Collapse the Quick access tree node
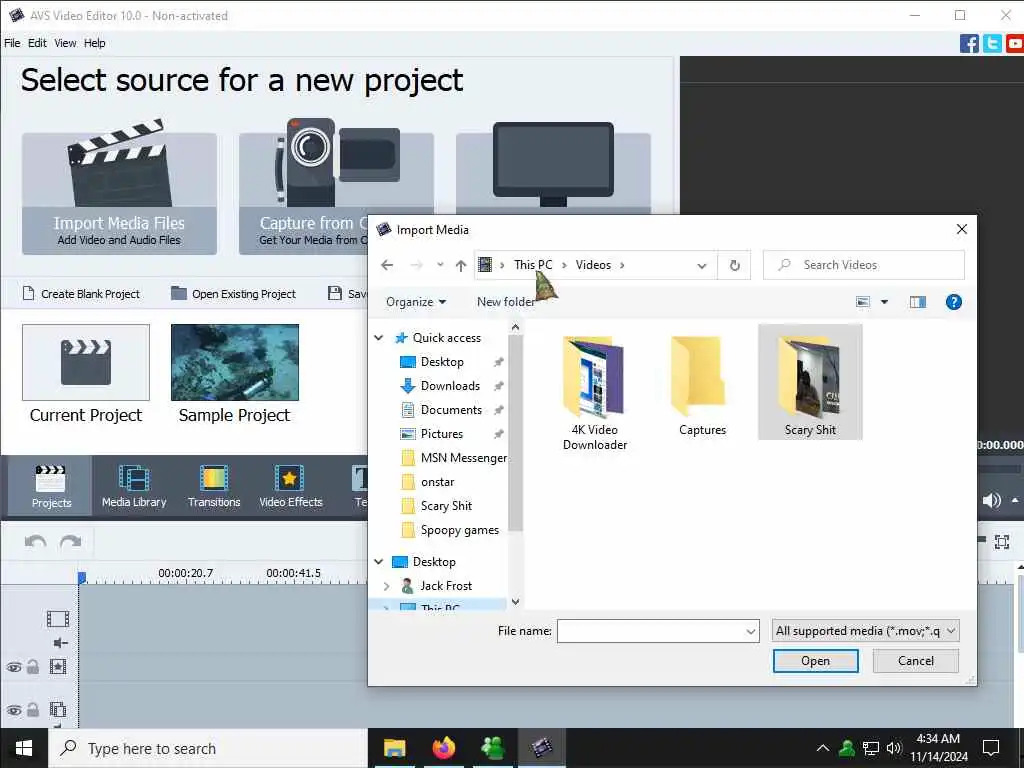 coord(379,338)
